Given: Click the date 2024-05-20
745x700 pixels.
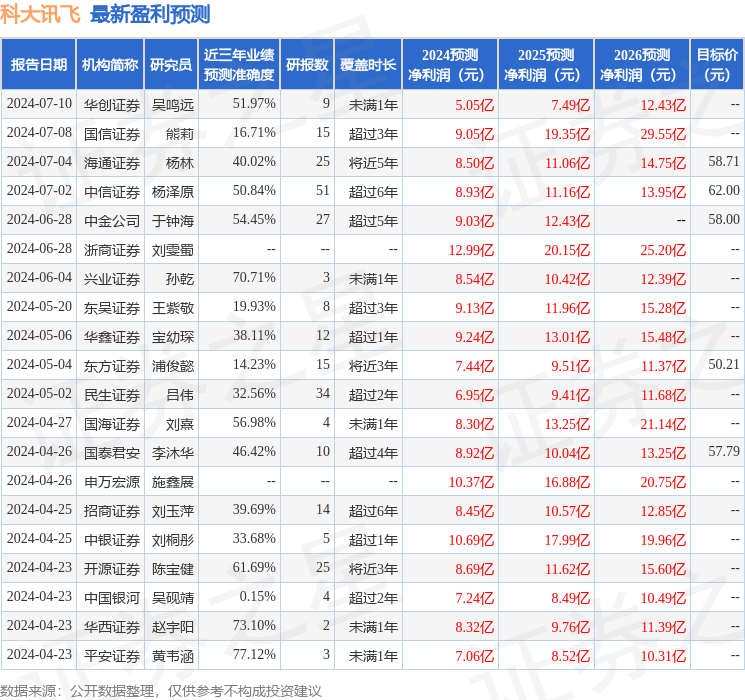Looking at the screenshot, I should click(39, 307).
